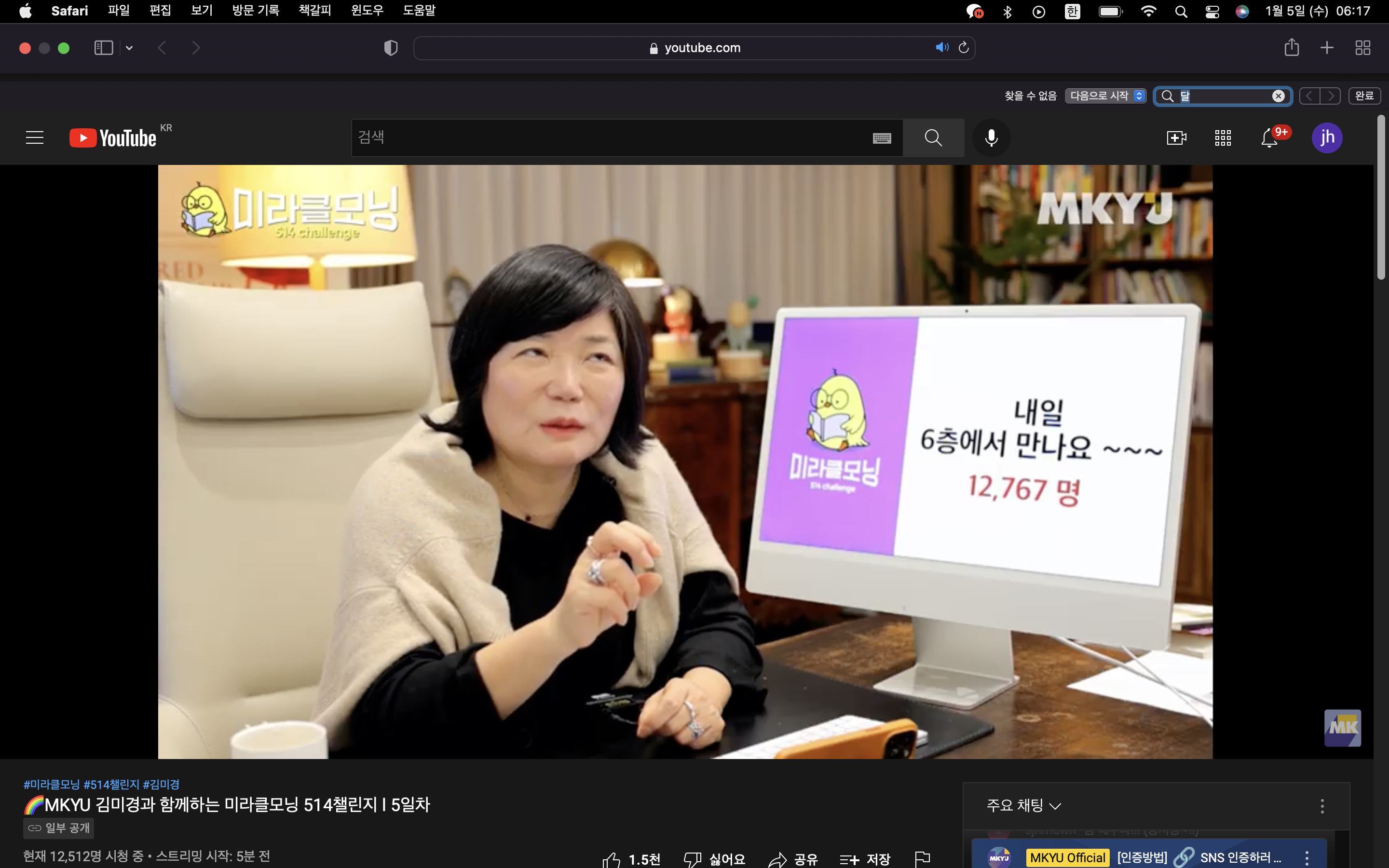Open the chat panel options menu
1389x868 pixels.
(1322, 806)
